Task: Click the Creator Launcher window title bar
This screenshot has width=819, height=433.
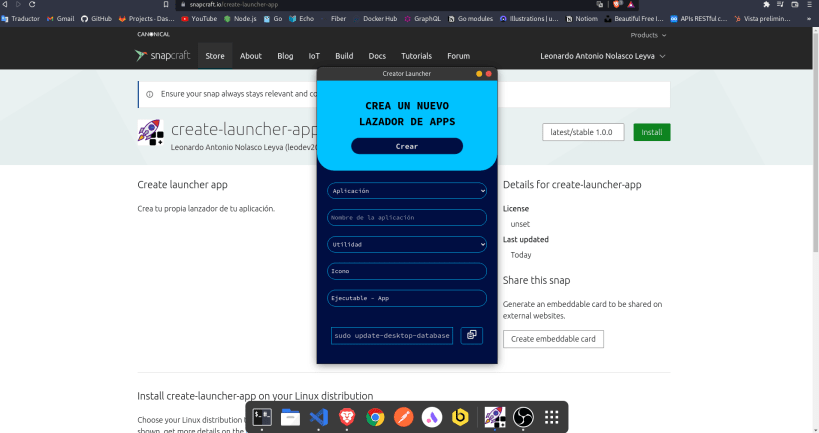Action: (406, 74)
